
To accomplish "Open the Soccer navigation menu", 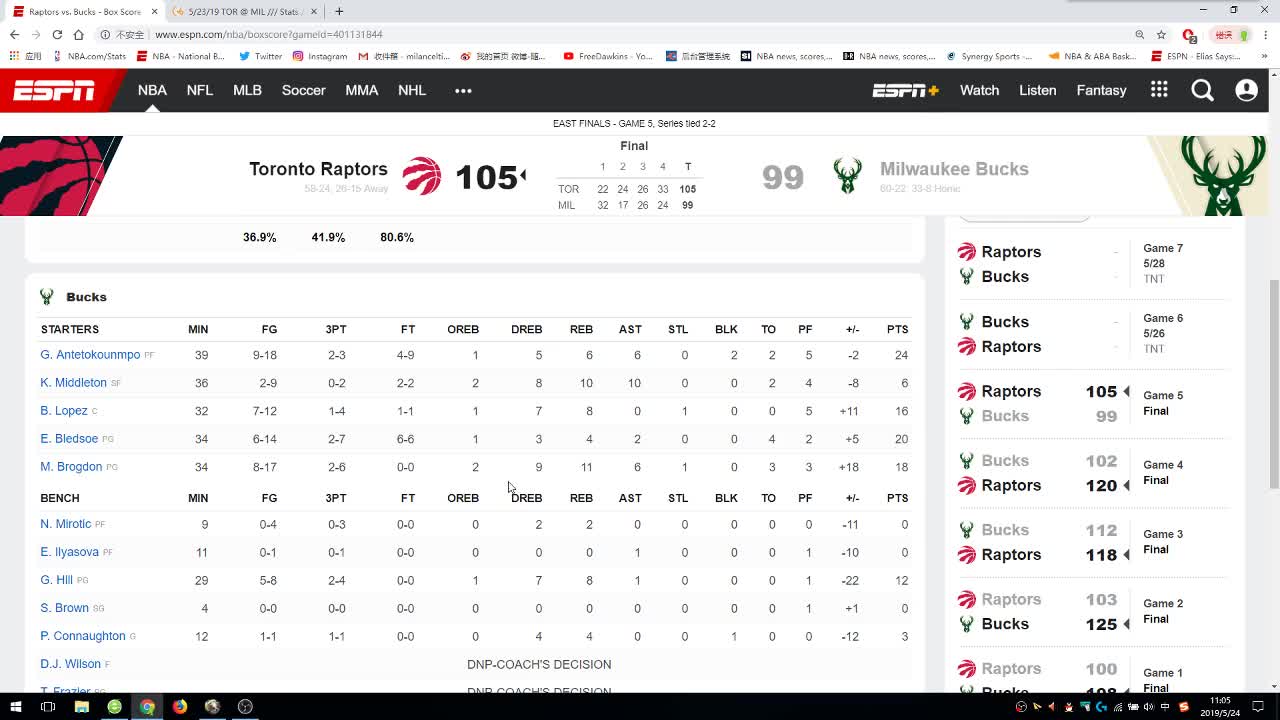I will [x=303, y=91].
